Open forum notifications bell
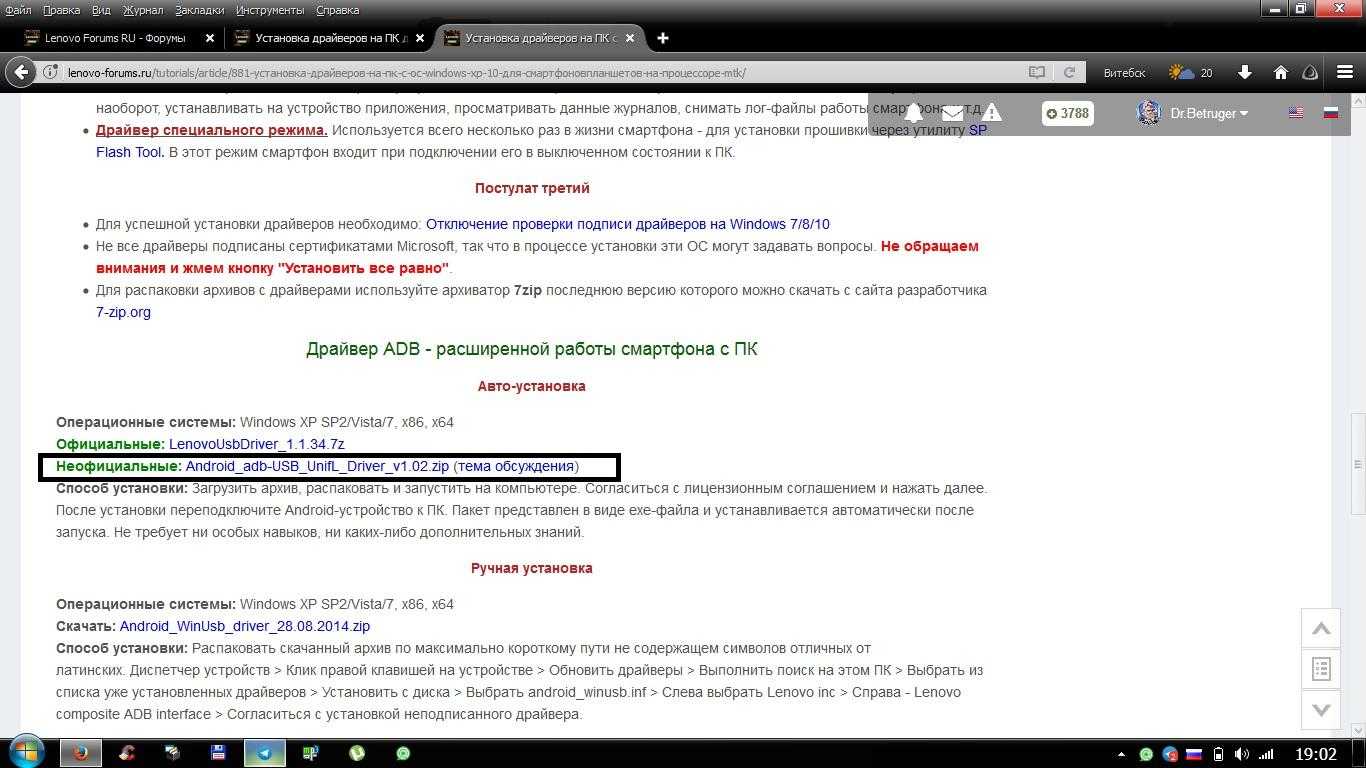This screenshot has height=768, width=1366. [913, 113]
